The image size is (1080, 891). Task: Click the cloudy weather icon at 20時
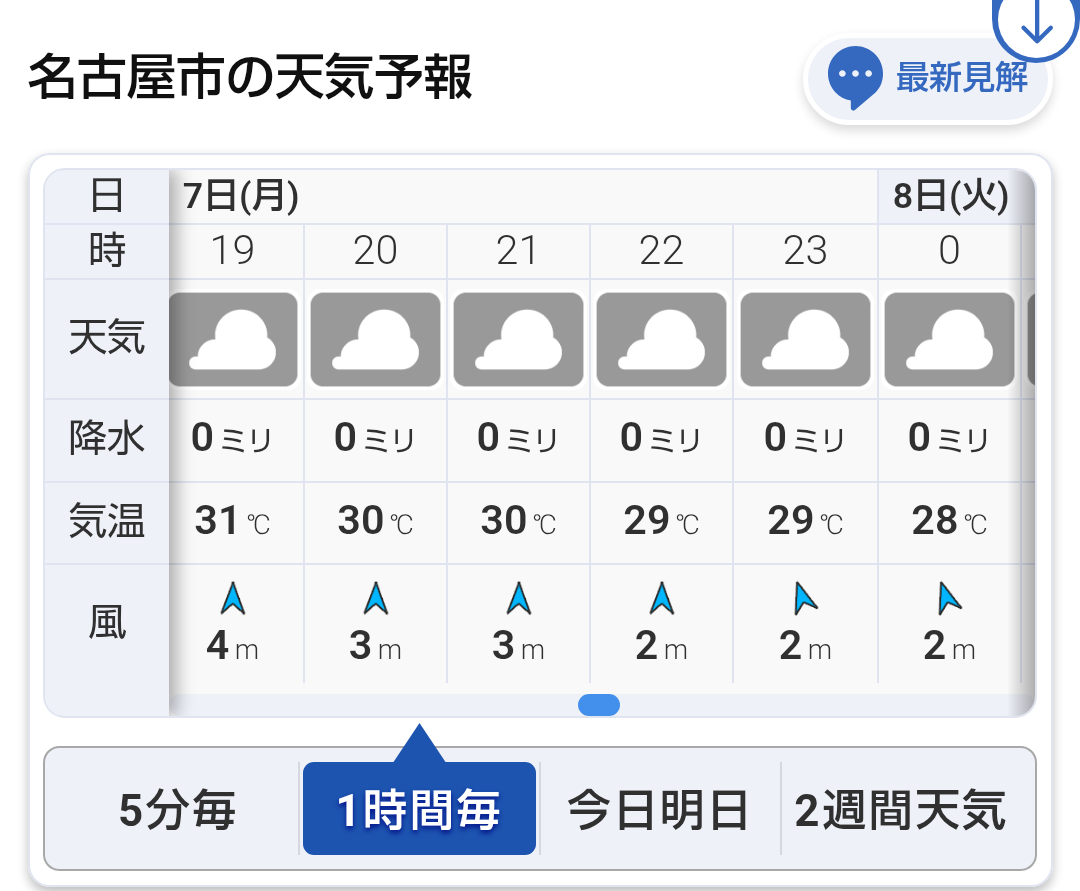pos(375,339)
